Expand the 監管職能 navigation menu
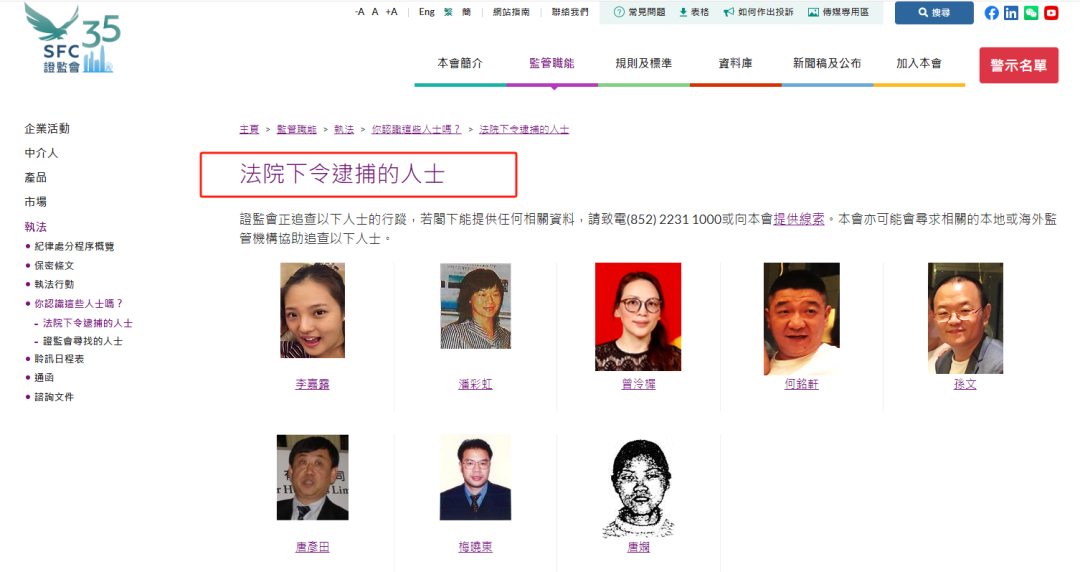The width and height of the screenshot is (1080, 572). pyautogui.click(x=552, y=63)
